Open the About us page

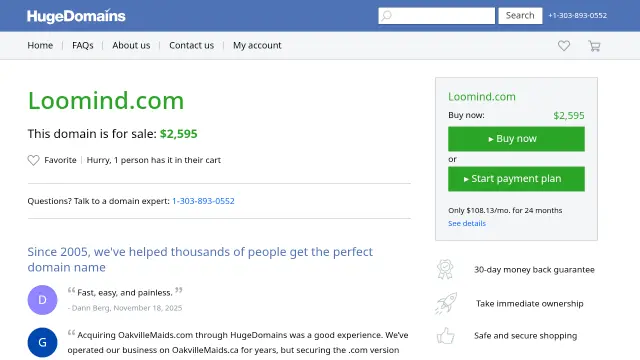[131, 45]
